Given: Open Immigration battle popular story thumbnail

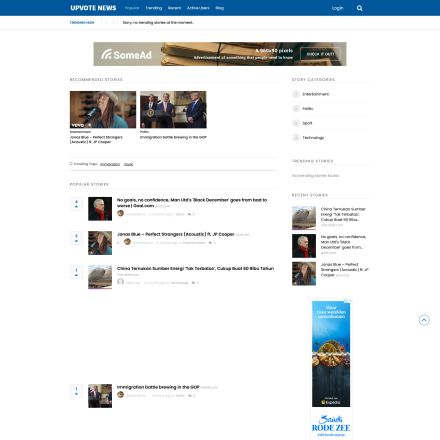Looking at the screenshot, I should (x=100, y=396).
